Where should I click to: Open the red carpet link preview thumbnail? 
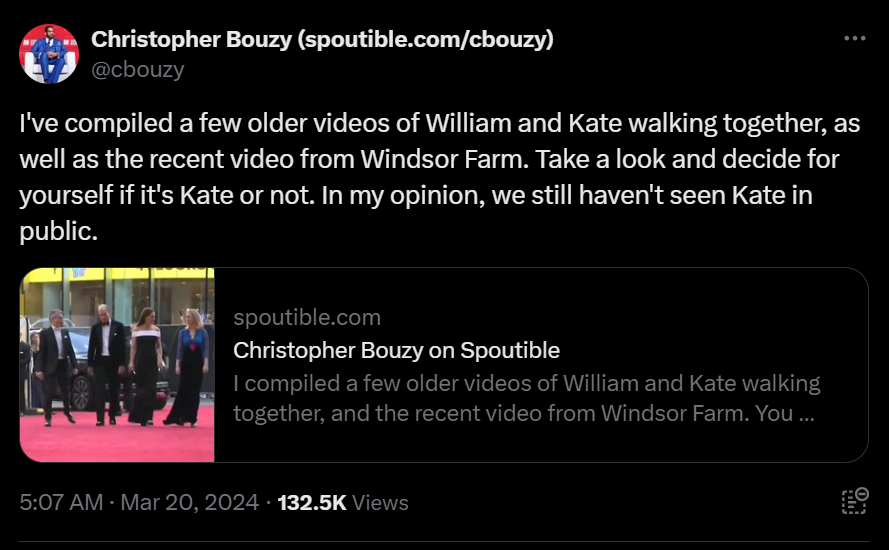coord(117,365)
